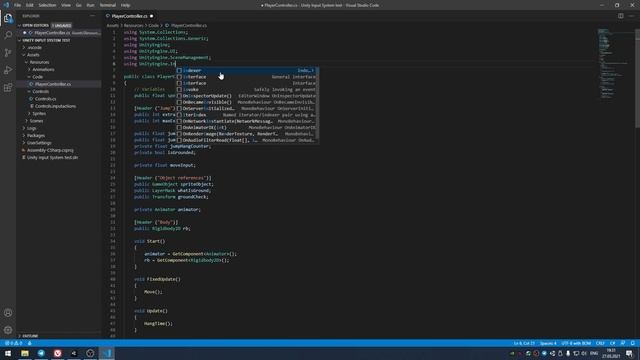The image size is (640, 360).
Task: Click the Visual Studio Code logo
Action: 6,5
